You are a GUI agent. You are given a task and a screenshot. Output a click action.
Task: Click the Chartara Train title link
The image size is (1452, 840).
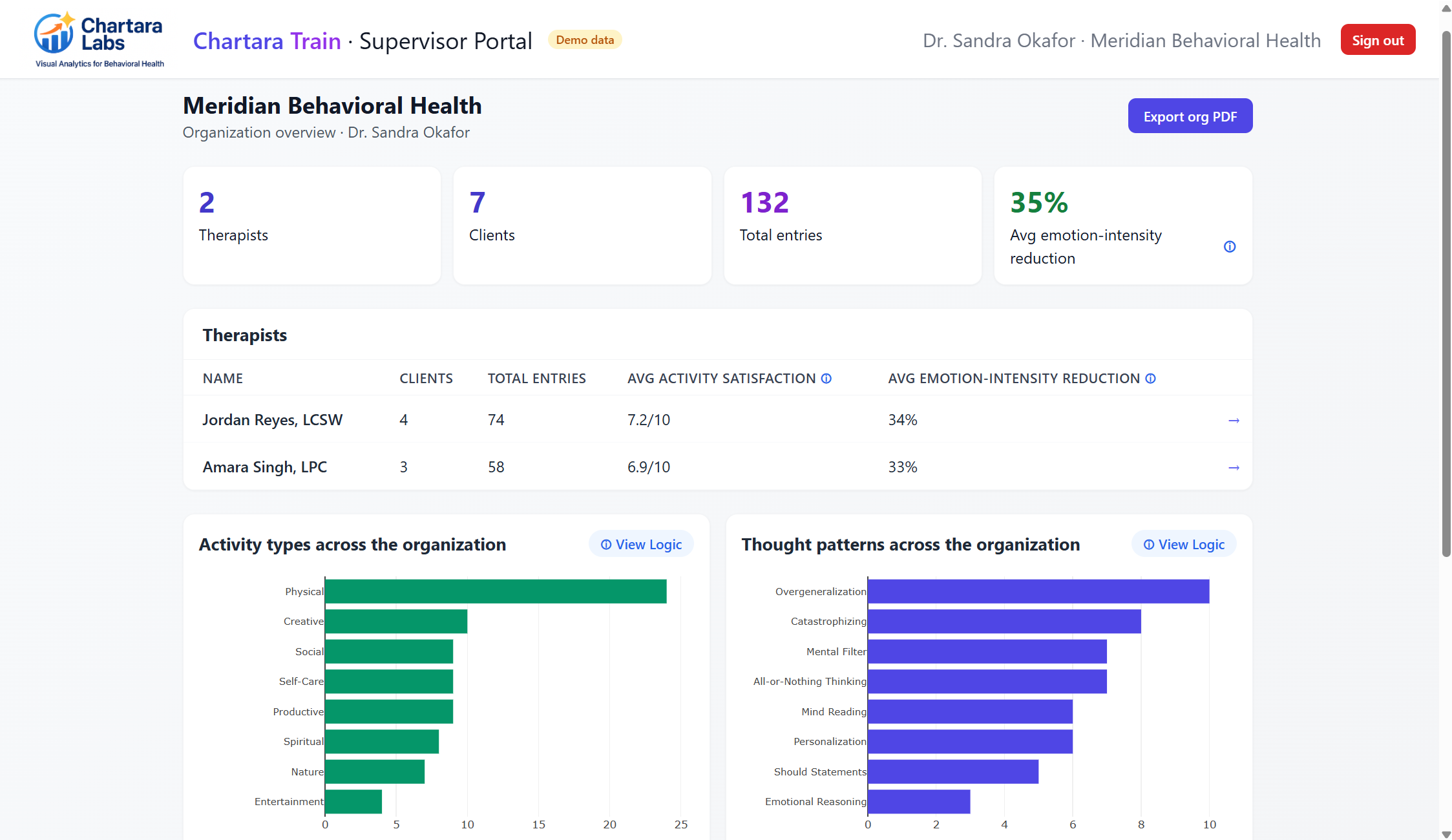pyautogui.click(x=267, y=41)
